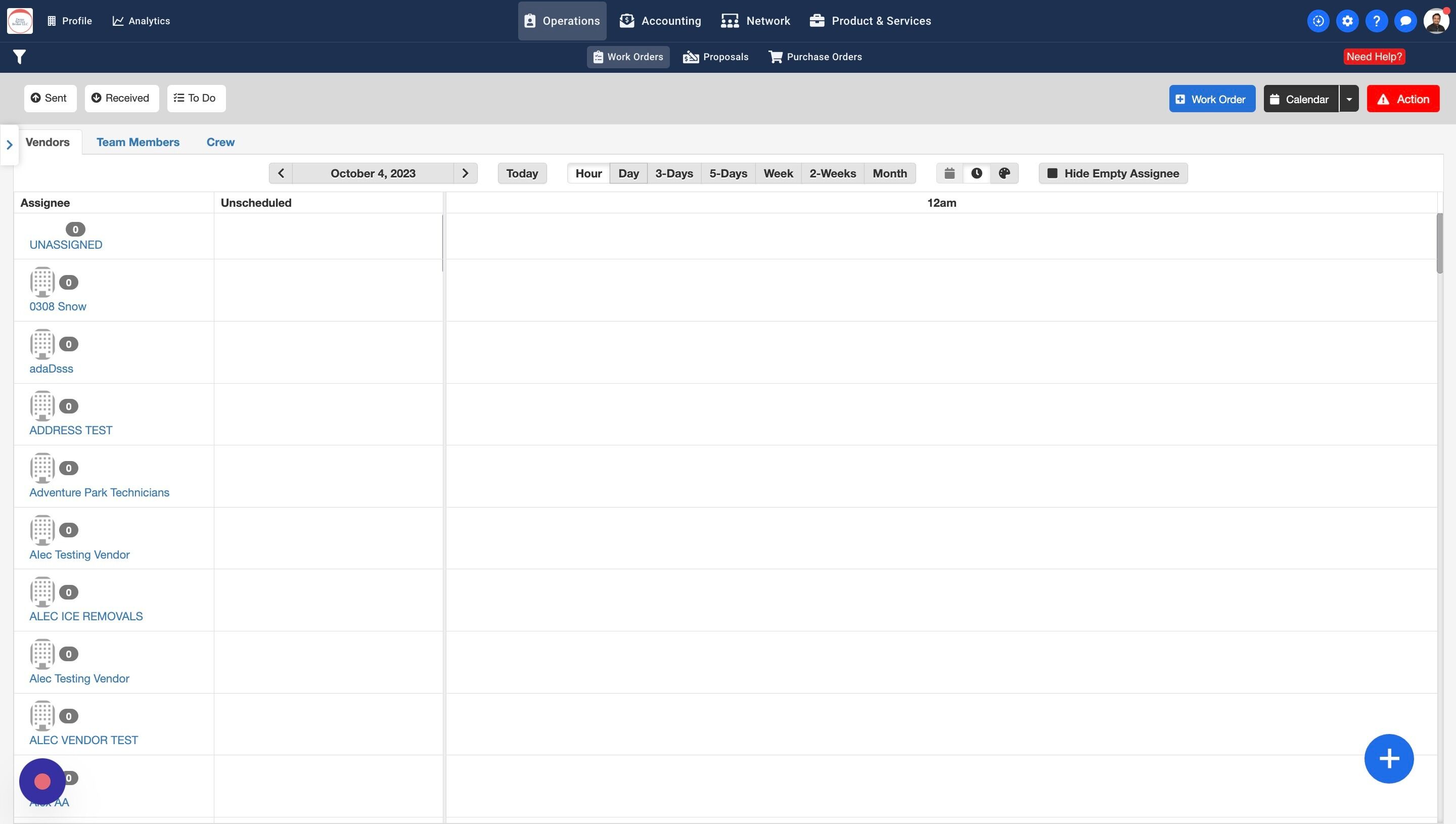1456x824 pixels.
Task: Open the chat messages icon
Action: pos(1405,21)
